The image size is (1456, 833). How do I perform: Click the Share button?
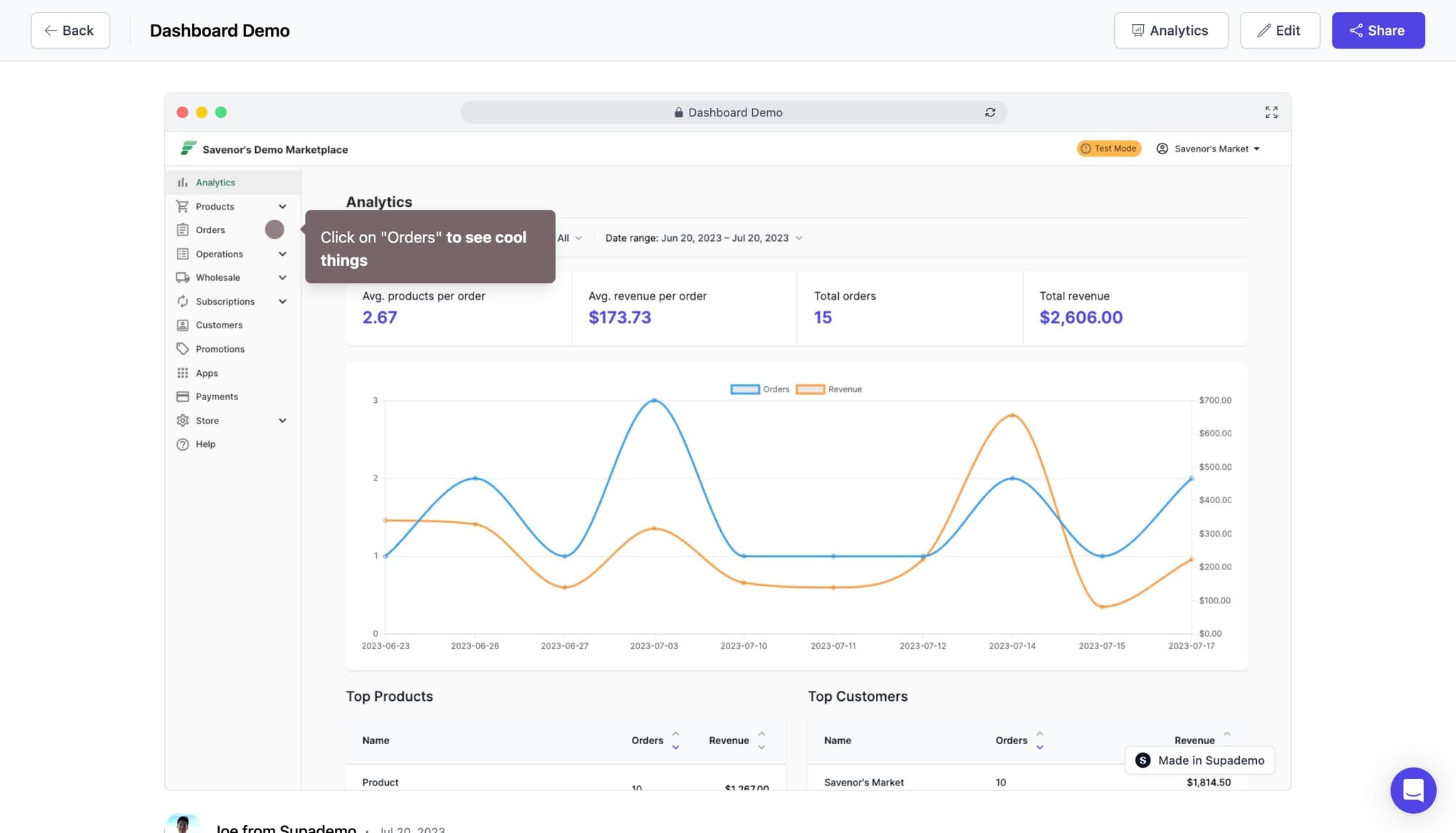tap(1377, 31)
